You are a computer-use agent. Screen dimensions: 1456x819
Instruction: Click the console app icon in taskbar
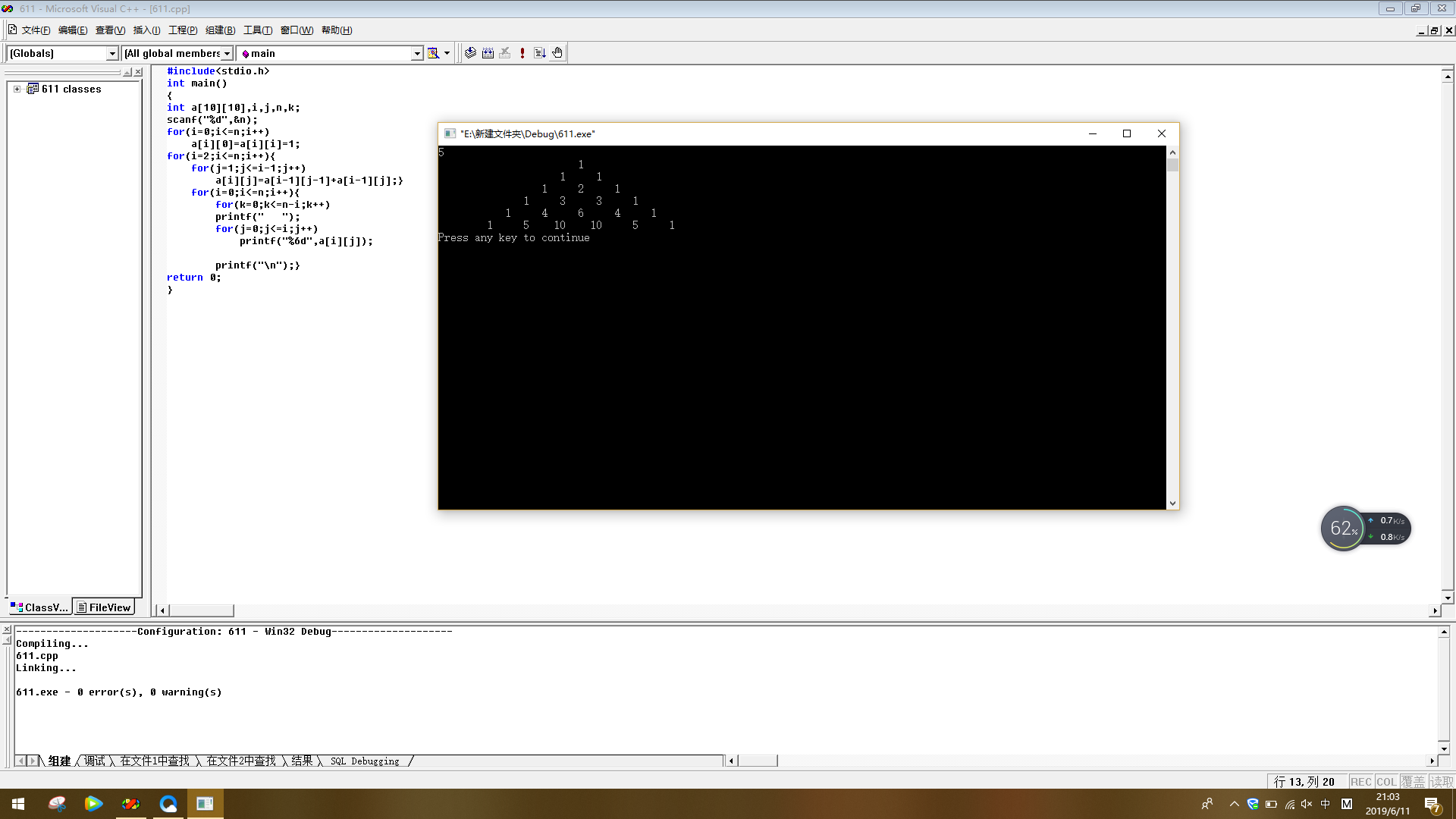205,804
